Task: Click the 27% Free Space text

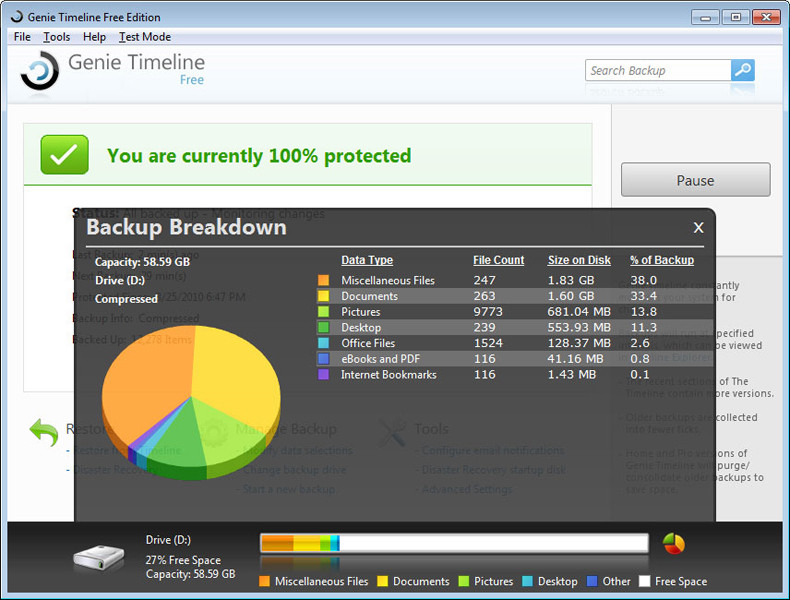Action: 183,560
